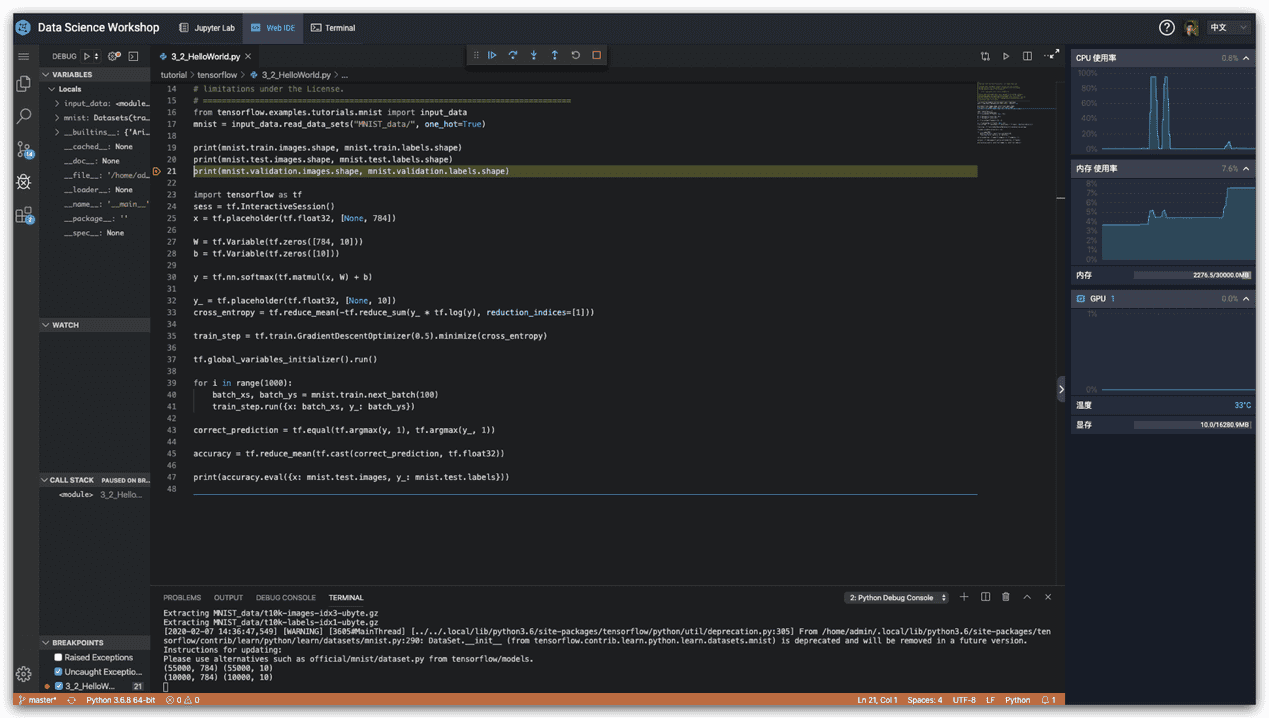The height and width of the screenshot is (718, 1269).
Task: Add a new terminal with the plus icon
Action: click(x=964, y=597)
